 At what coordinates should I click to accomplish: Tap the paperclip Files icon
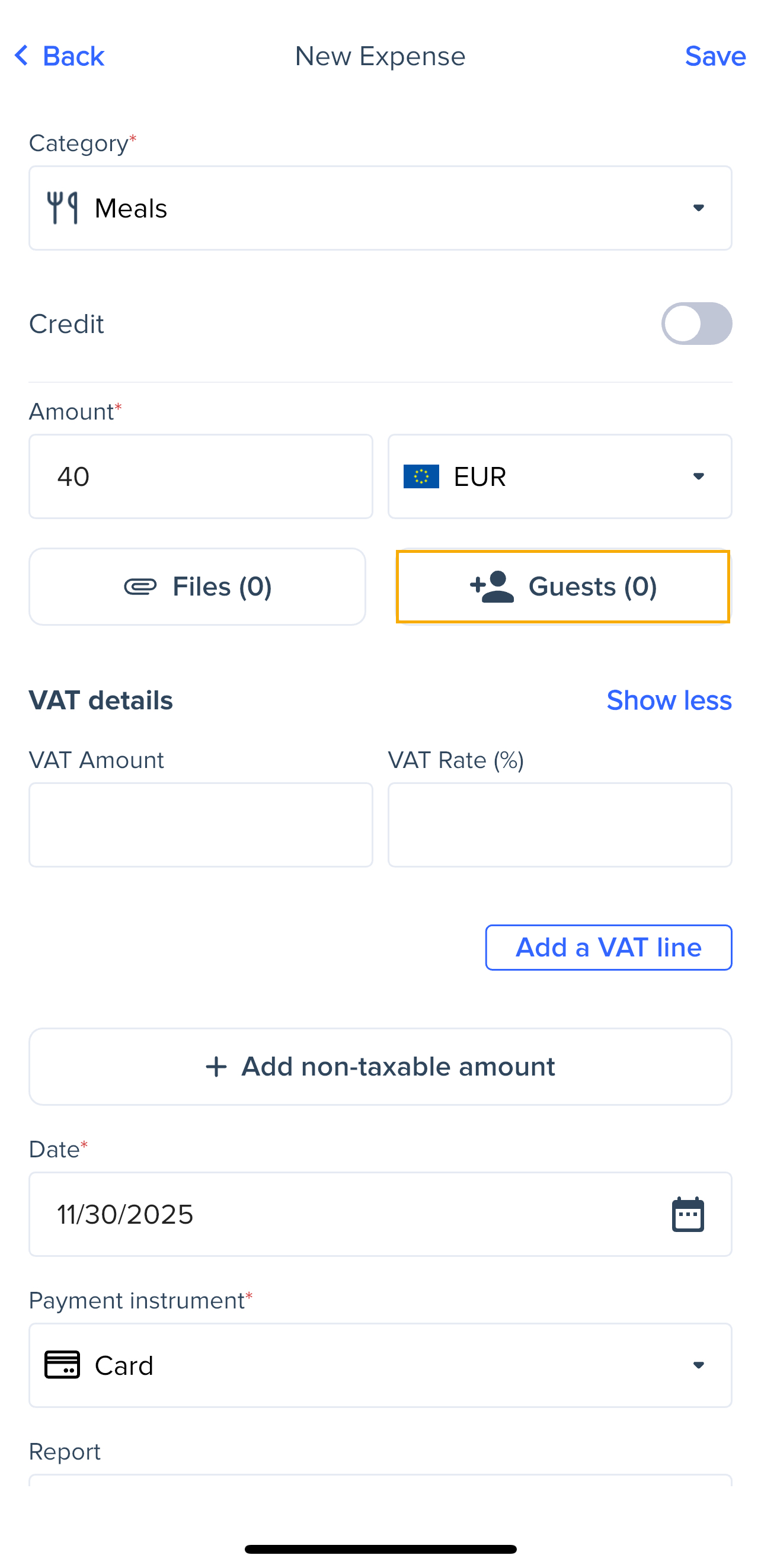[140, 587]
